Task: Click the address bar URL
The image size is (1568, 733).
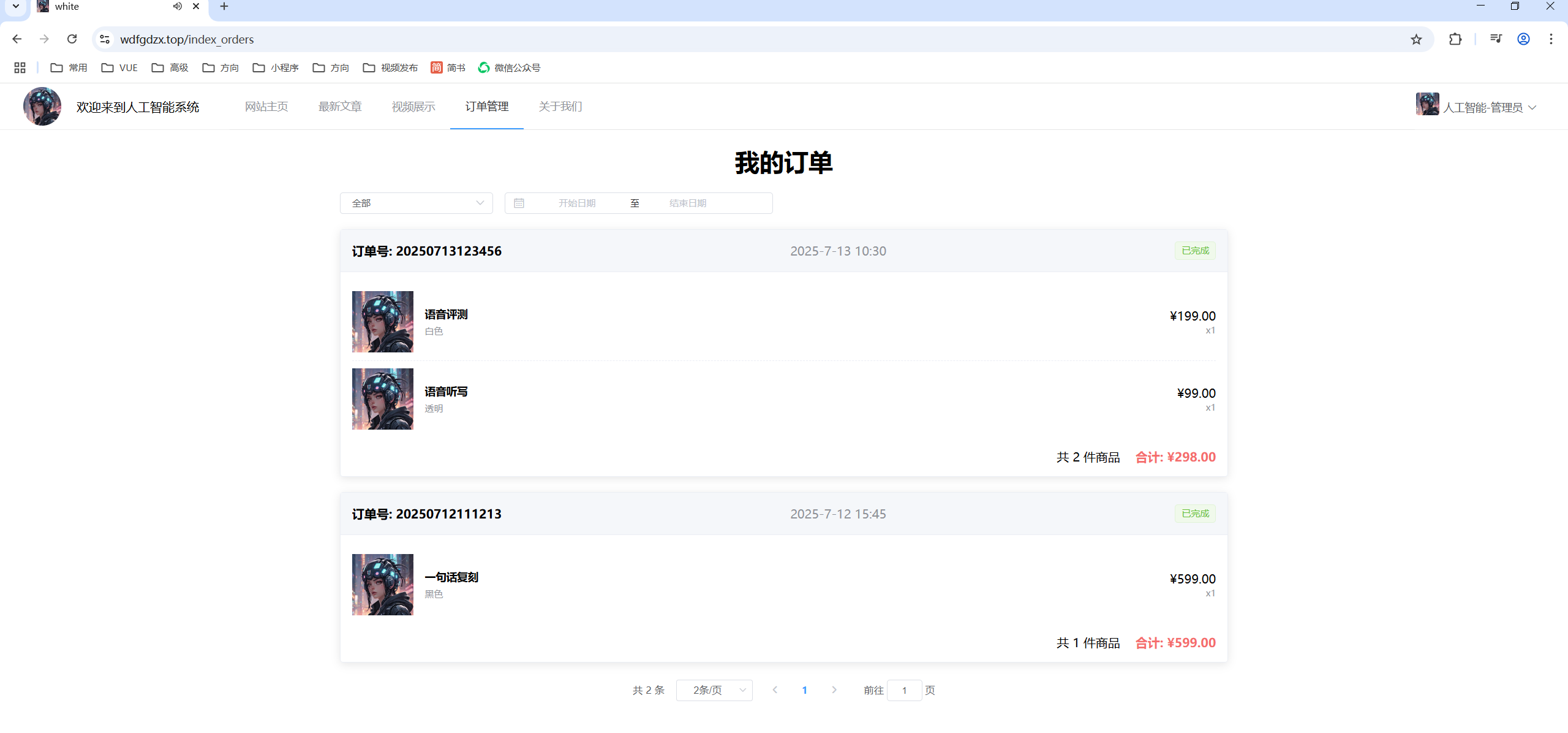Action: [187, 39]
